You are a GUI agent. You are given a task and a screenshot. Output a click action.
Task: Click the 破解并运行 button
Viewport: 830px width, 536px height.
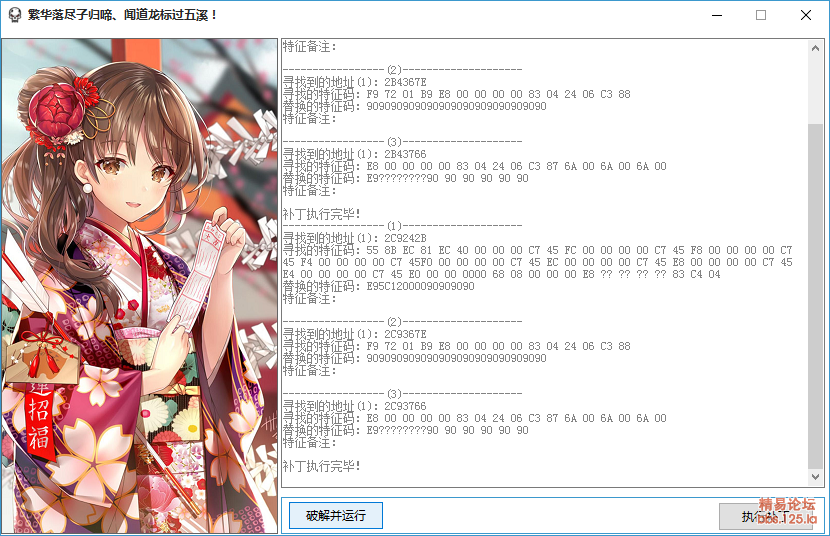click(336, 515)
